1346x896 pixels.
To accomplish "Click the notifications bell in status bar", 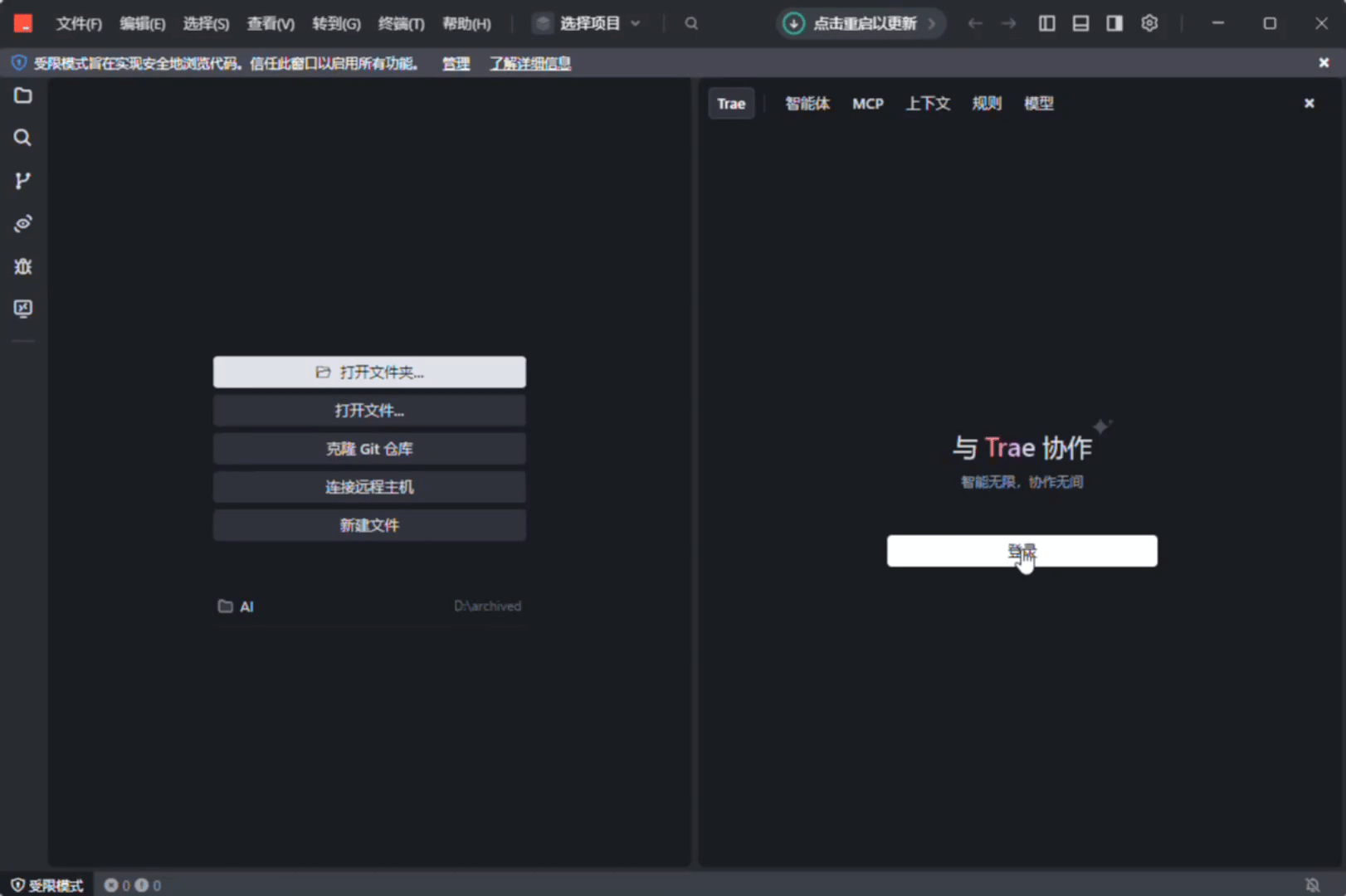I will [1312, 885].
